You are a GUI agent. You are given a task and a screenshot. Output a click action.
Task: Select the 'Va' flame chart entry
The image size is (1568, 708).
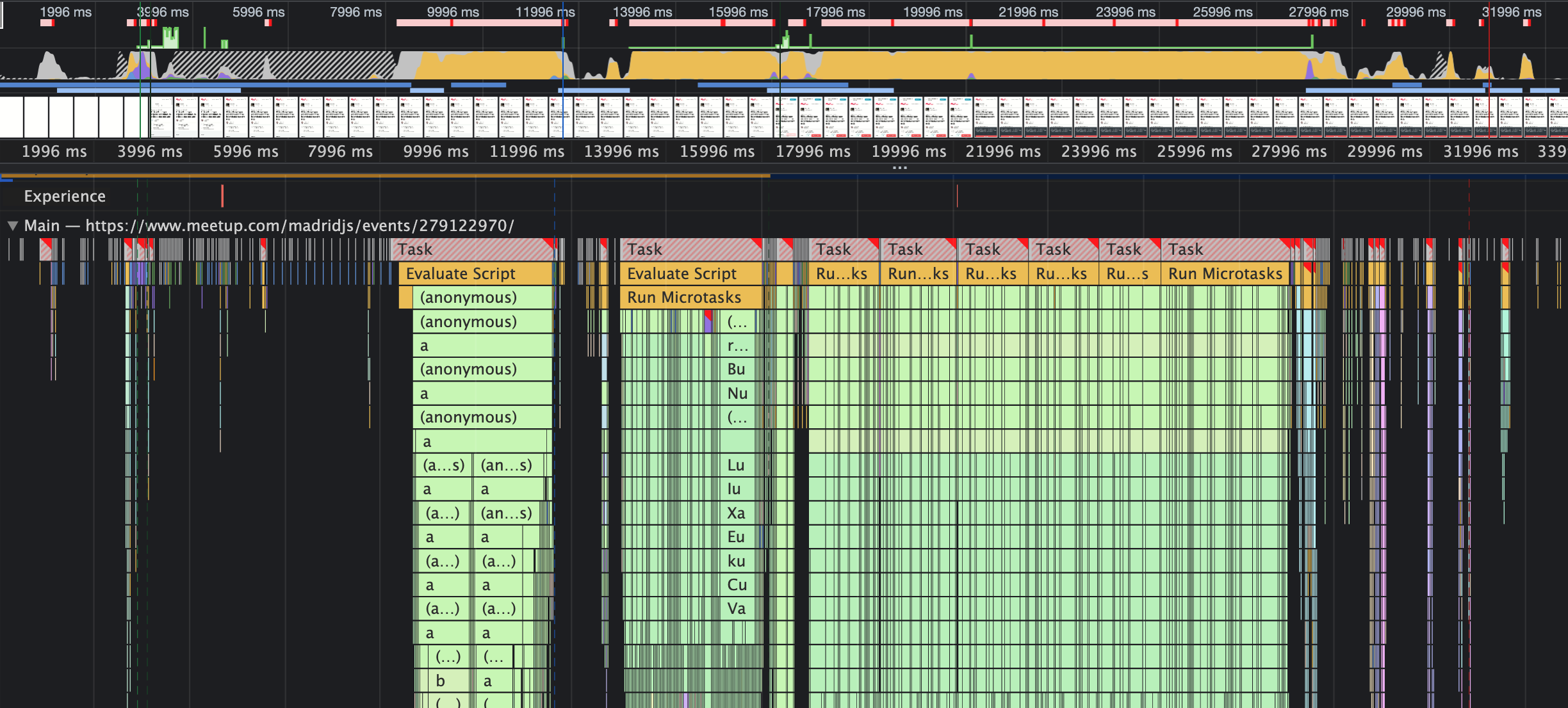pyautogui.click(x=736, y=609)
